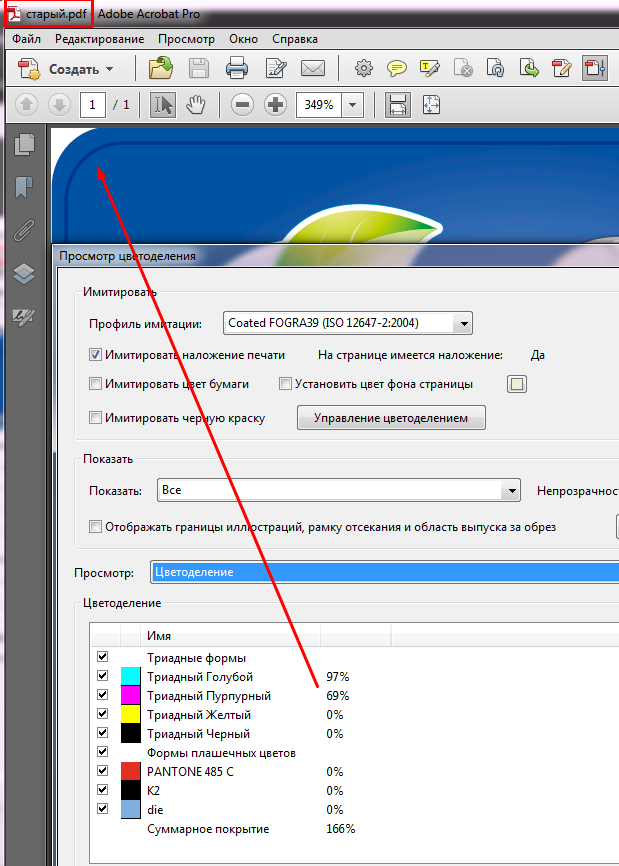Expand the Создать dropdown arrow
This screenshot has height=866, width=619.
pyautogui.click(x=109, y=69)
